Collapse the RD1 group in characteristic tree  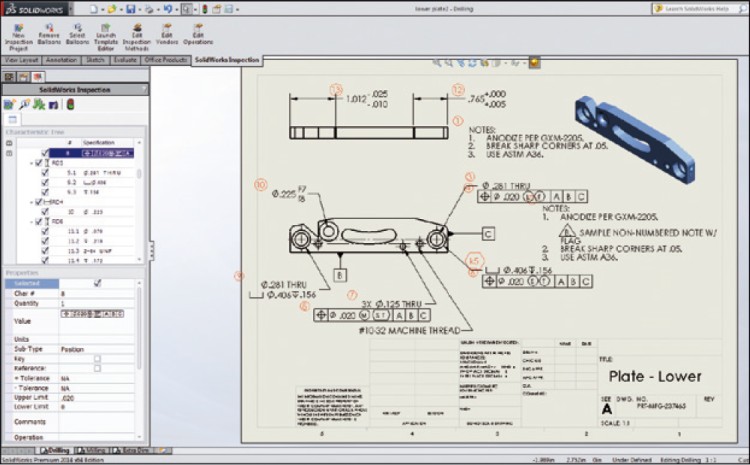31,163
